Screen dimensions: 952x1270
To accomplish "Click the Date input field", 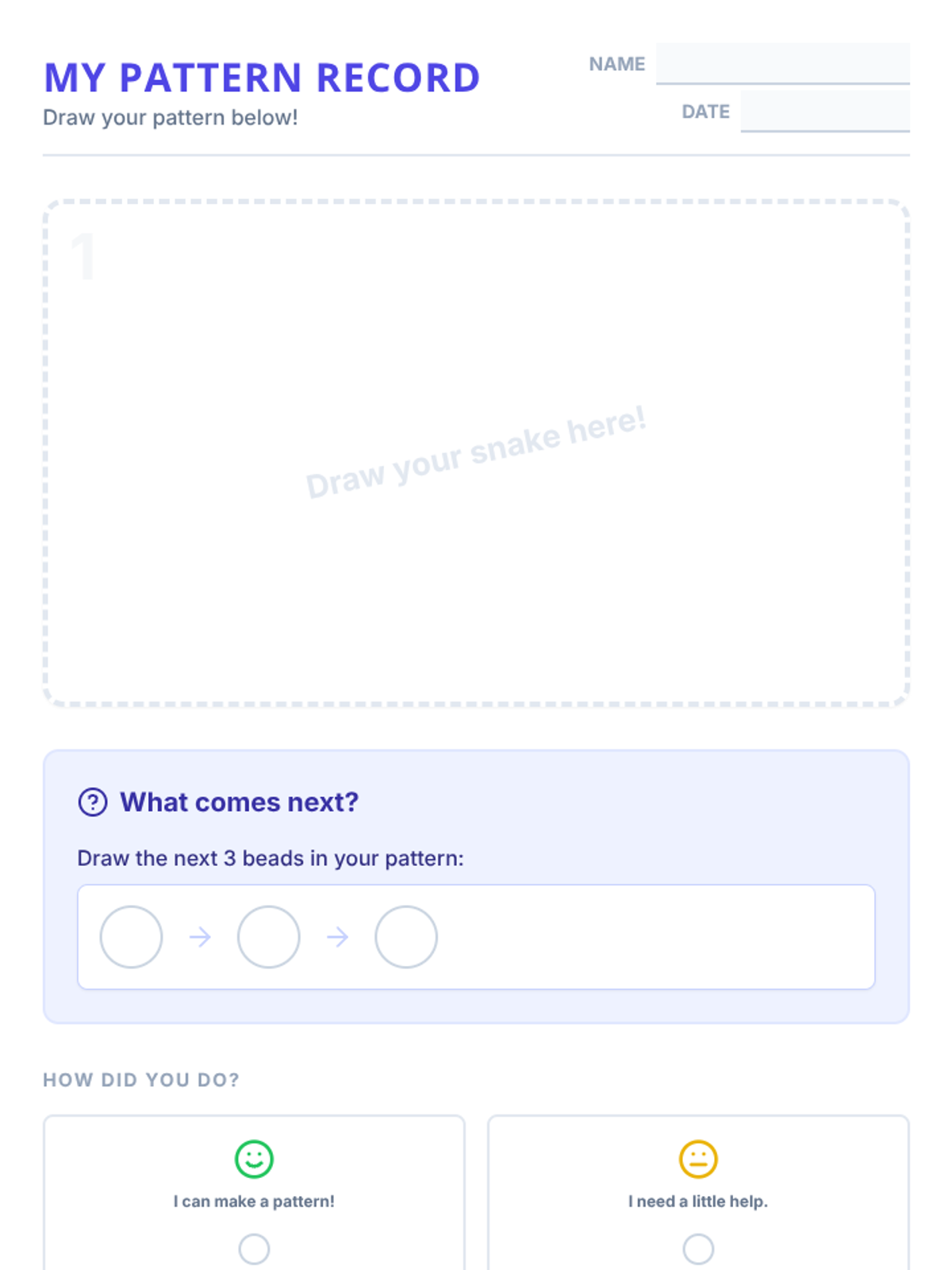I will (825, 111).
